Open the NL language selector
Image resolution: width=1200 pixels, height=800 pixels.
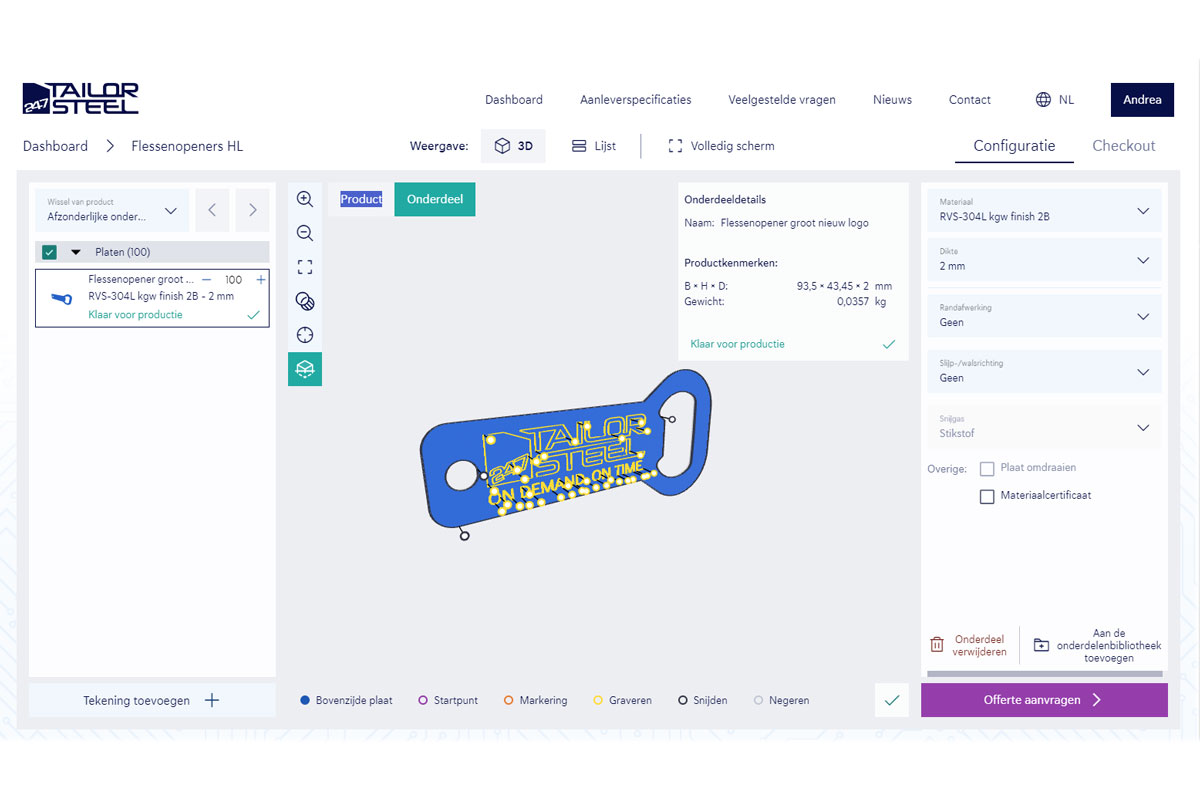tap(1055, 100)
